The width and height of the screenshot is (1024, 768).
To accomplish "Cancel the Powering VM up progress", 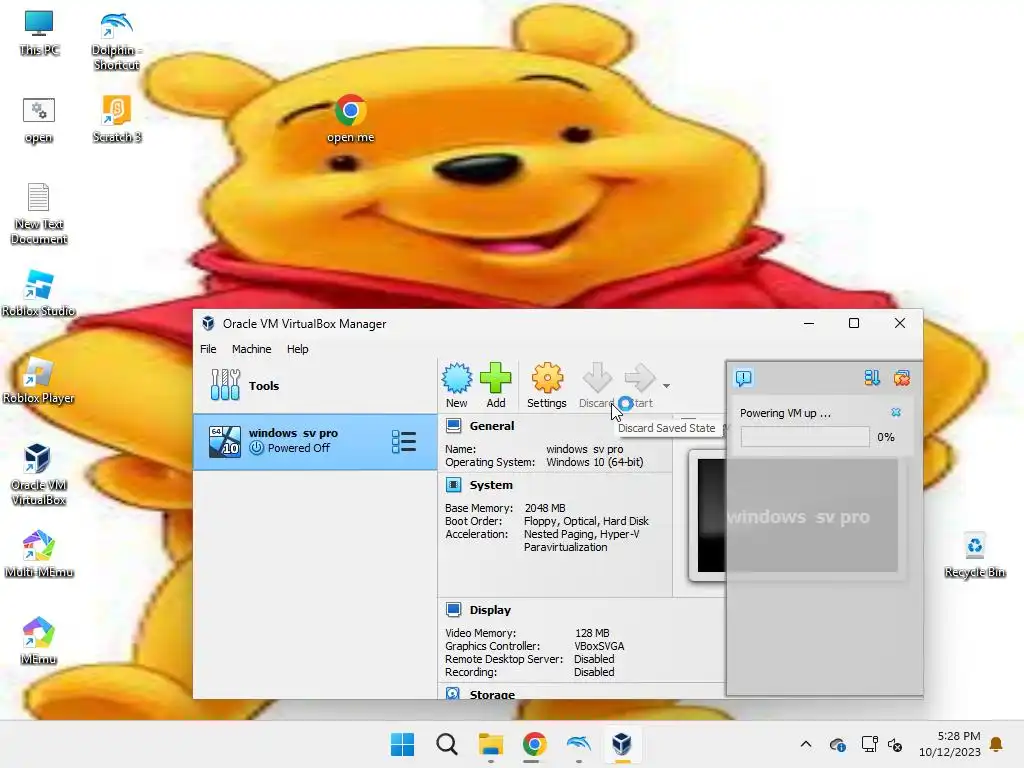I will (896, 412).
